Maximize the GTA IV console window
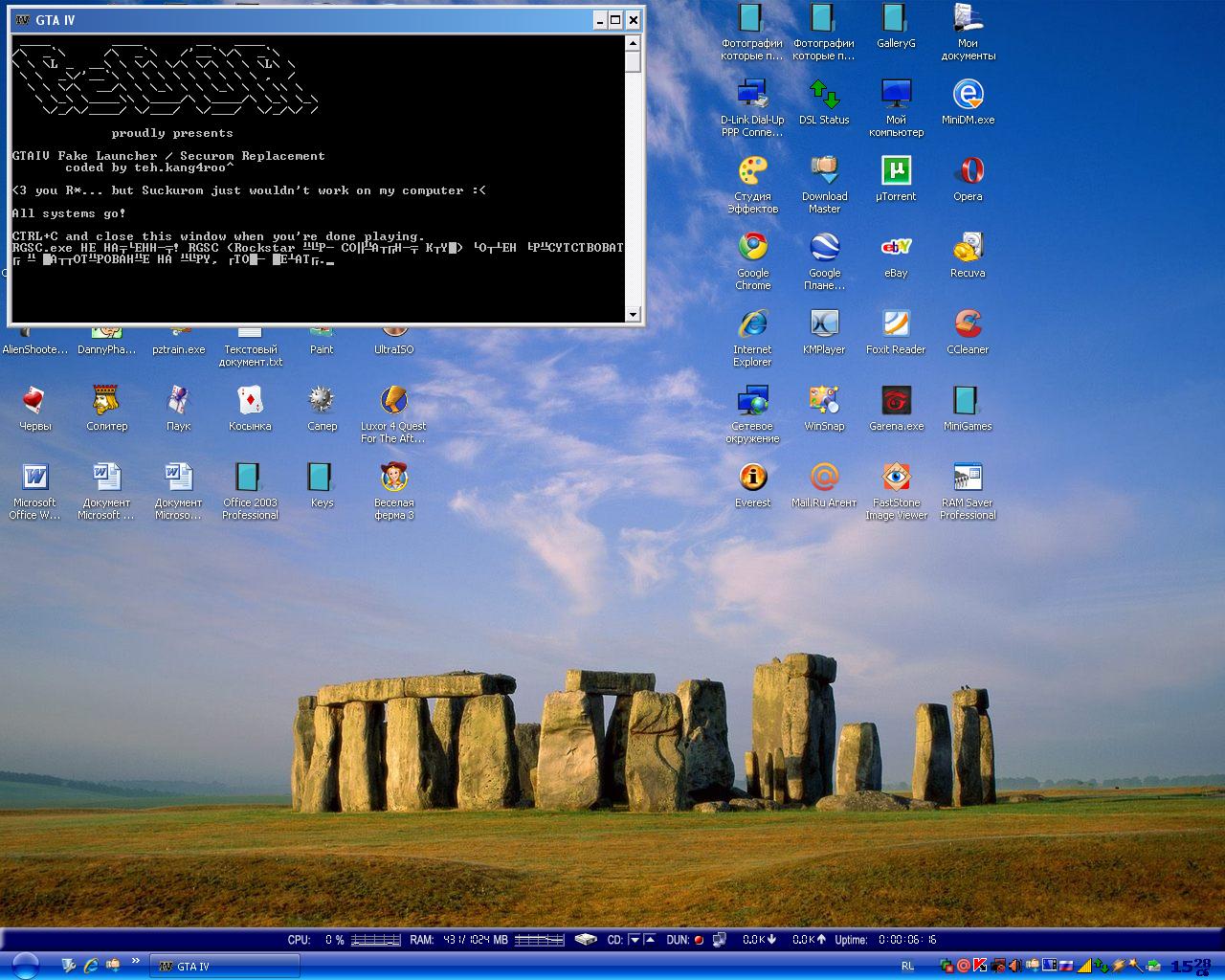Image resolution: width=1225 pixels, height=980 pixels. (615, 19)
